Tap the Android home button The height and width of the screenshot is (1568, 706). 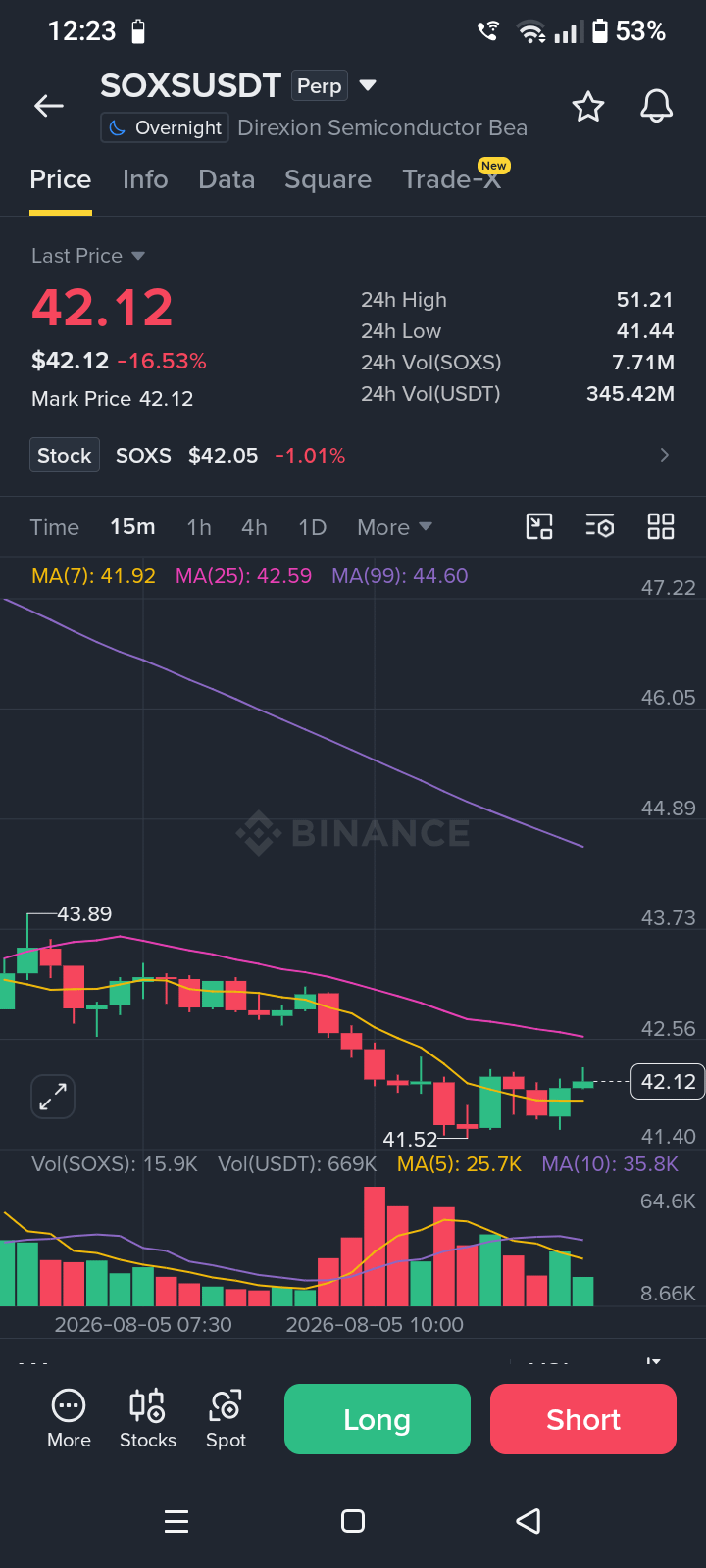click(353, 1521)
